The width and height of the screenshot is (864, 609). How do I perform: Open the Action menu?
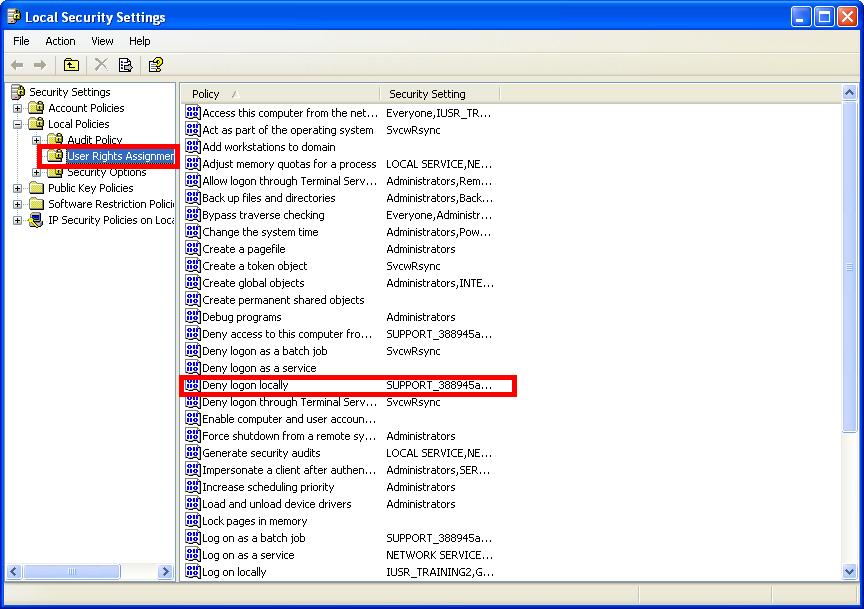tap(60, 41)
